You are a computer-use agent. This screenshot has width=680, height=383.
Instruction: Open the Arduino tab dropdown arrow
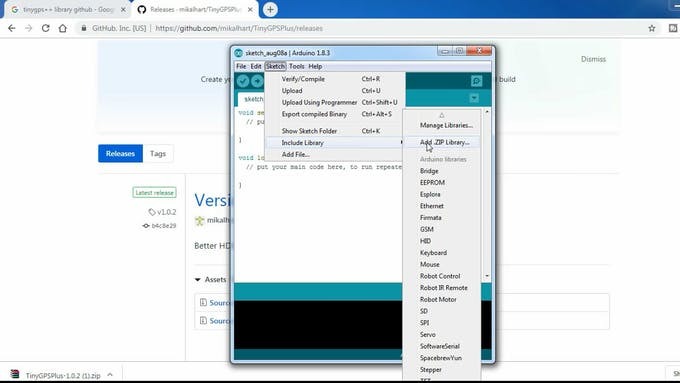click(x=474, y=98)
